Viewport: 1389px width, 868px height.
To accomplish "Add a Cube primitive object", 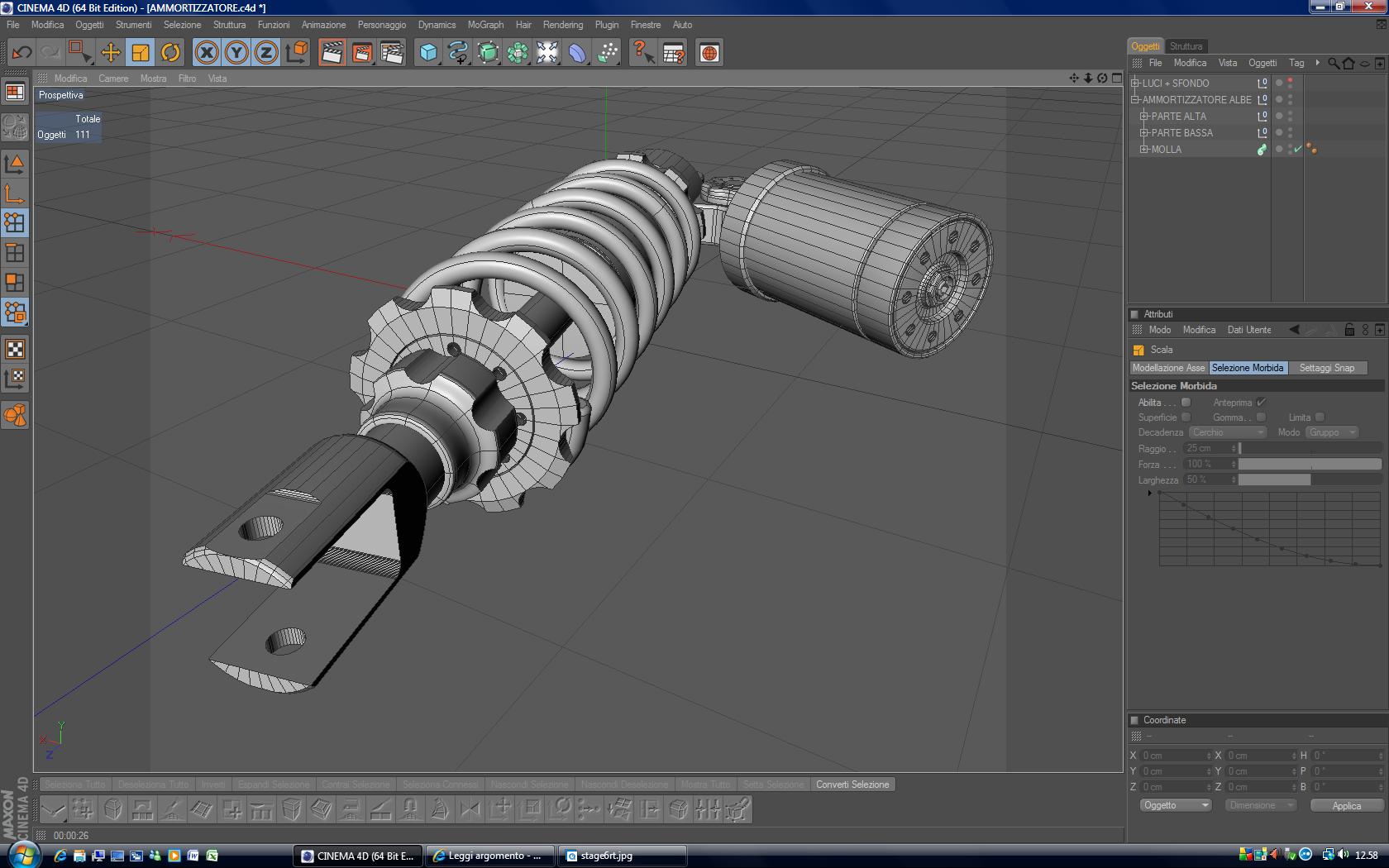I will click(x=428, y=53).
